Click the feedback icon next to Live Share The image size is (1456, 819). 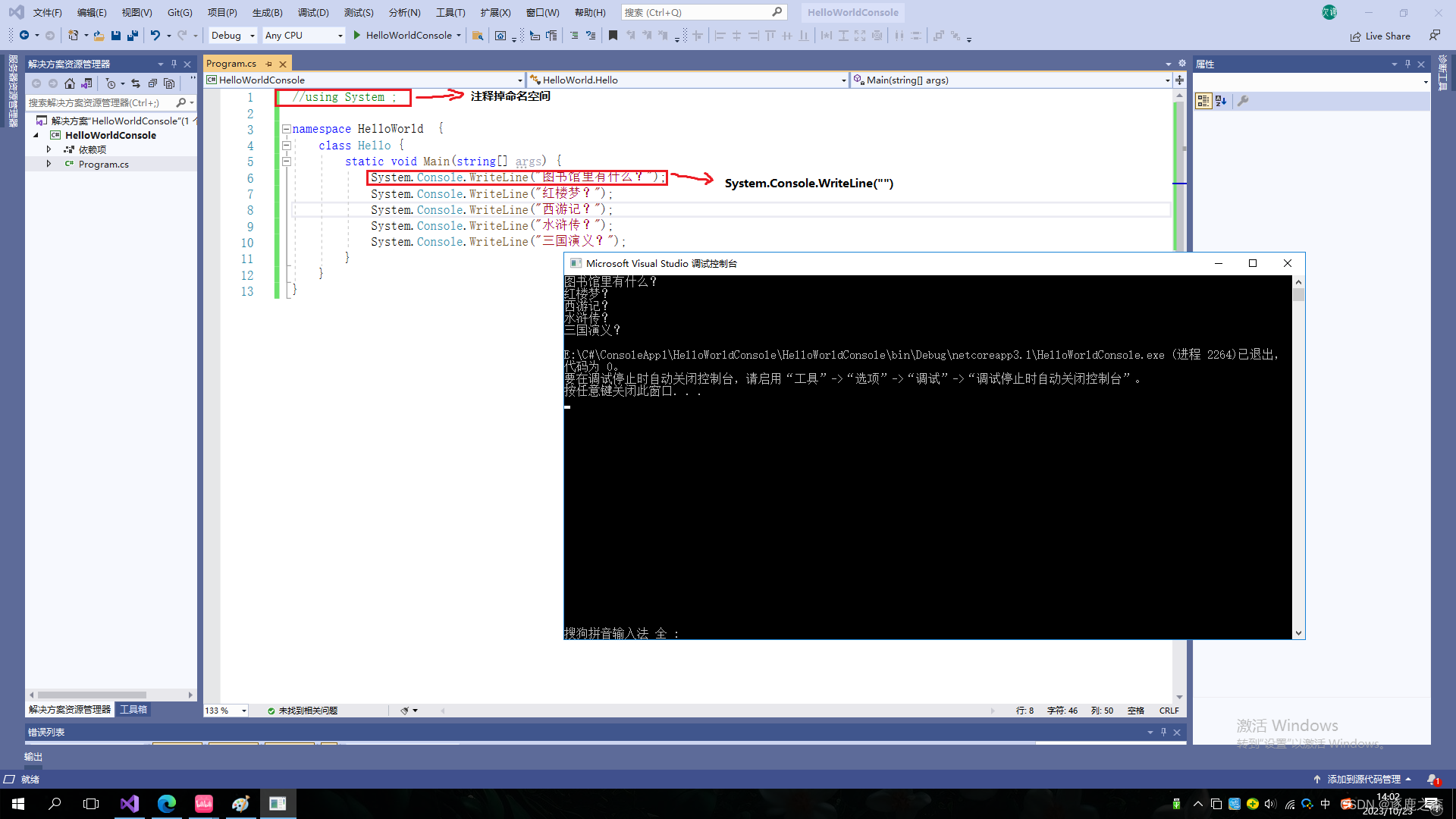coord(1435,36)
